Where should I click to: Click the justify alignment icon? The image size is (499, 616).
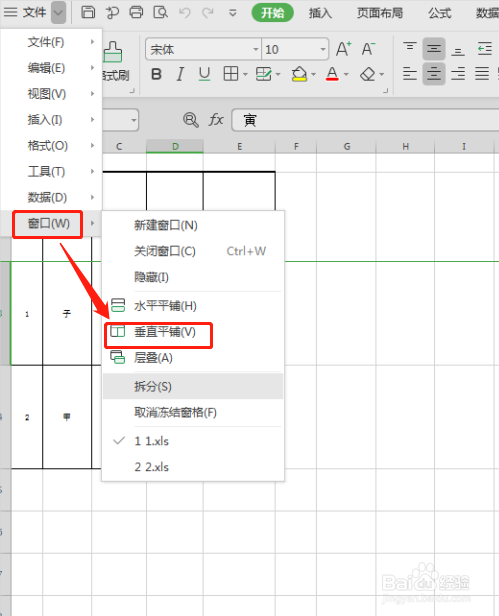(x=482, y=74)
